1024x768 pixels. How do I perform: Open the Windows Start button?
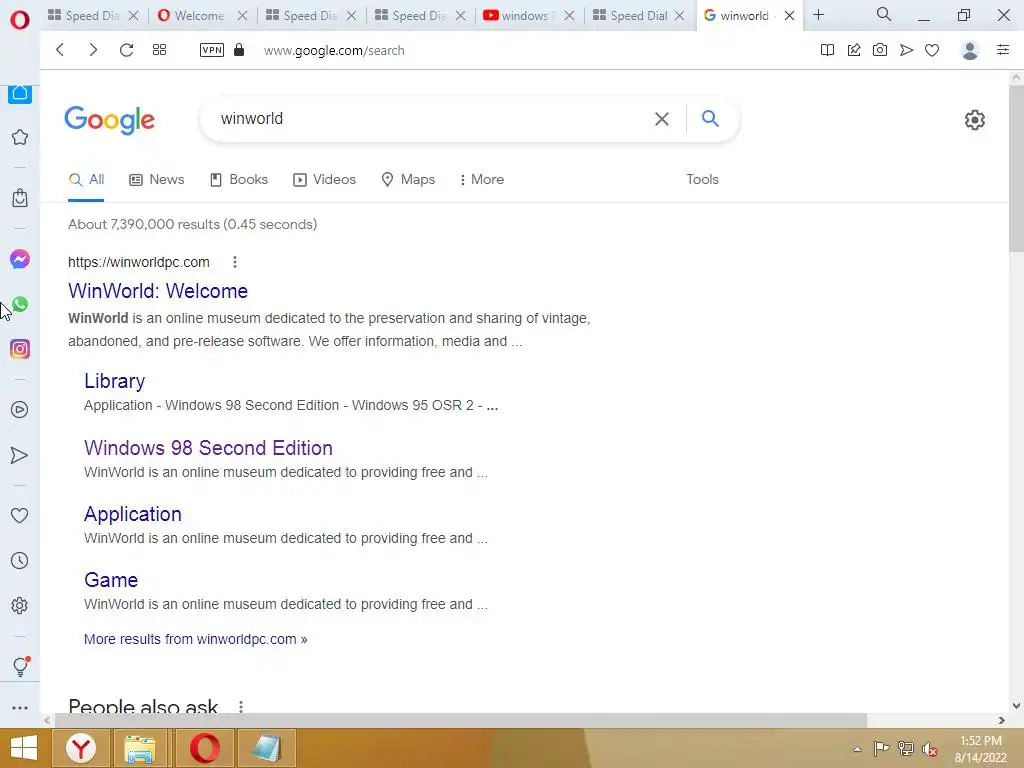tap(24, 748)
